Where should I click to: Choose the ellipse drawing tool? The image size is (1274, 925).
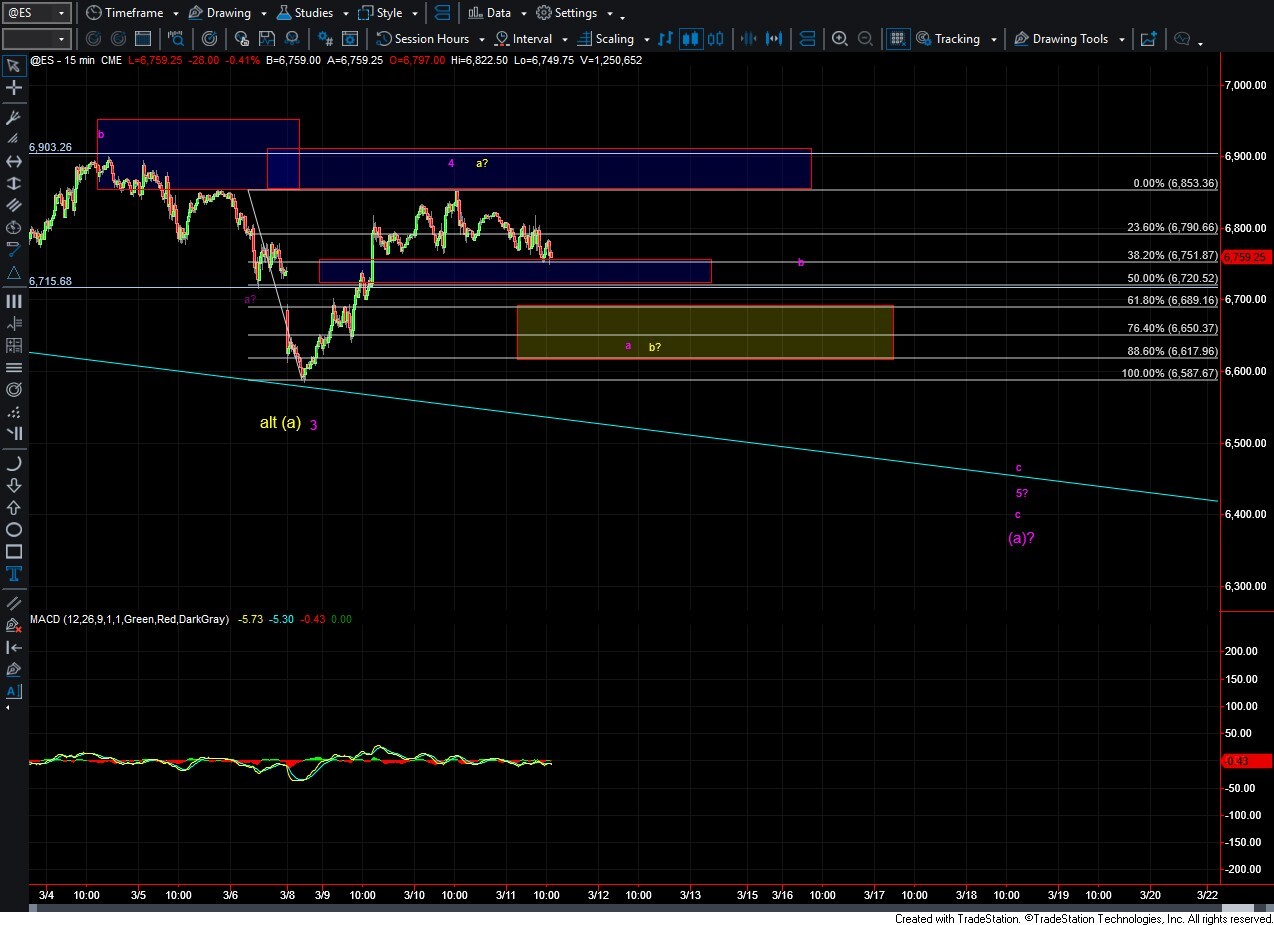pyautogui.click(x=14, y=529)
